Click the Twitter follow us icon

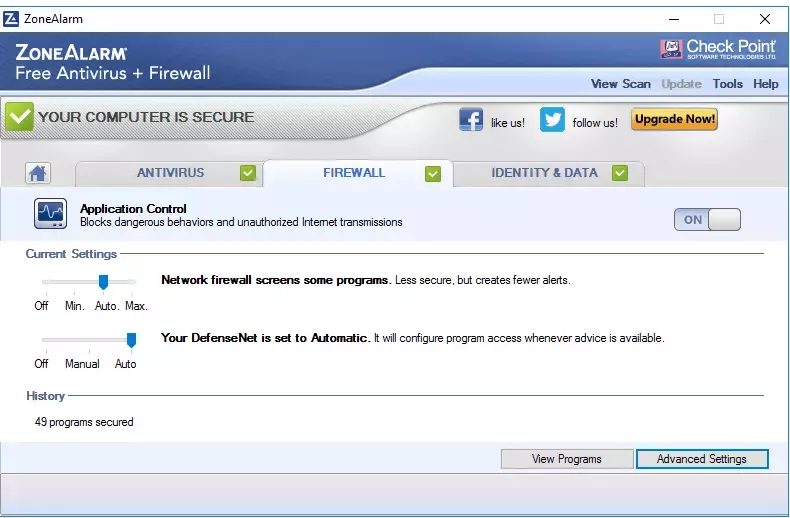[x=552, y=119]
